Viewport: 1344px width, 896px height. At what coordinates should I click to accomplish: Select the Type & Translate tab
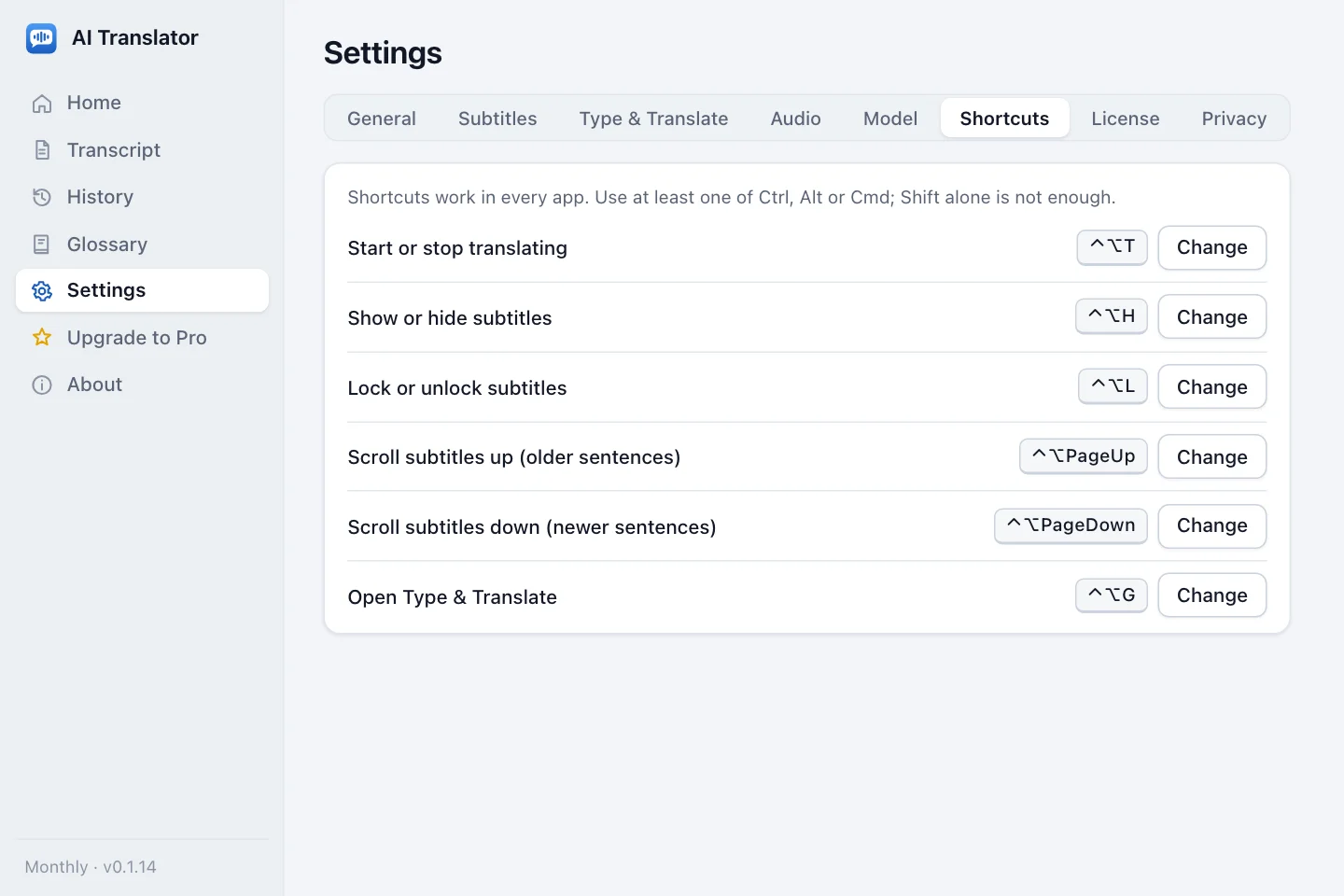click(x=653, y=119)
